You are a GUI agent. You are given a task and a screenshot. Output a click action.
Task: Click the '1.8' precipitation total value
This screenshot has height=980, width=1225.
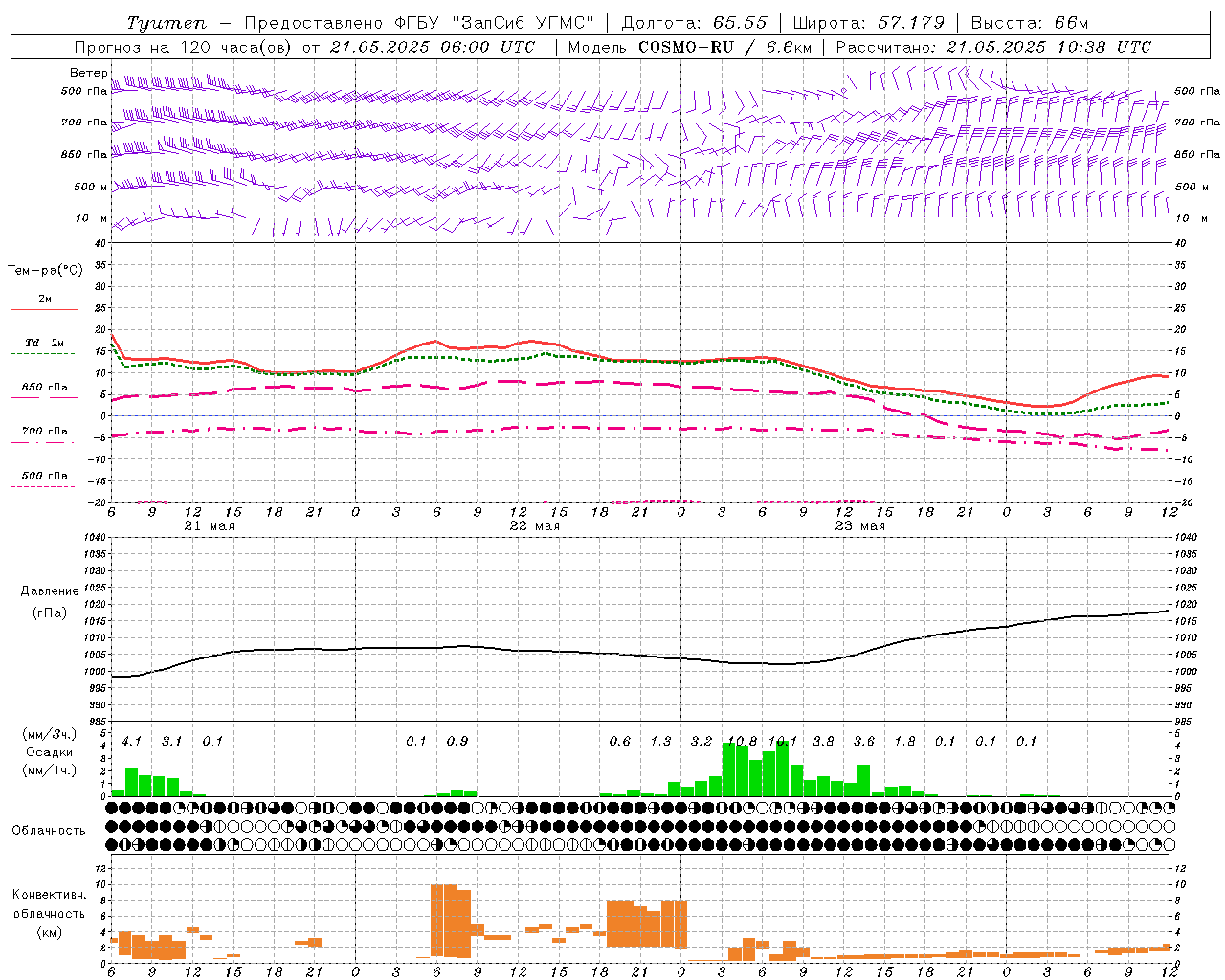pyautogui.click(x=904, y=741)
